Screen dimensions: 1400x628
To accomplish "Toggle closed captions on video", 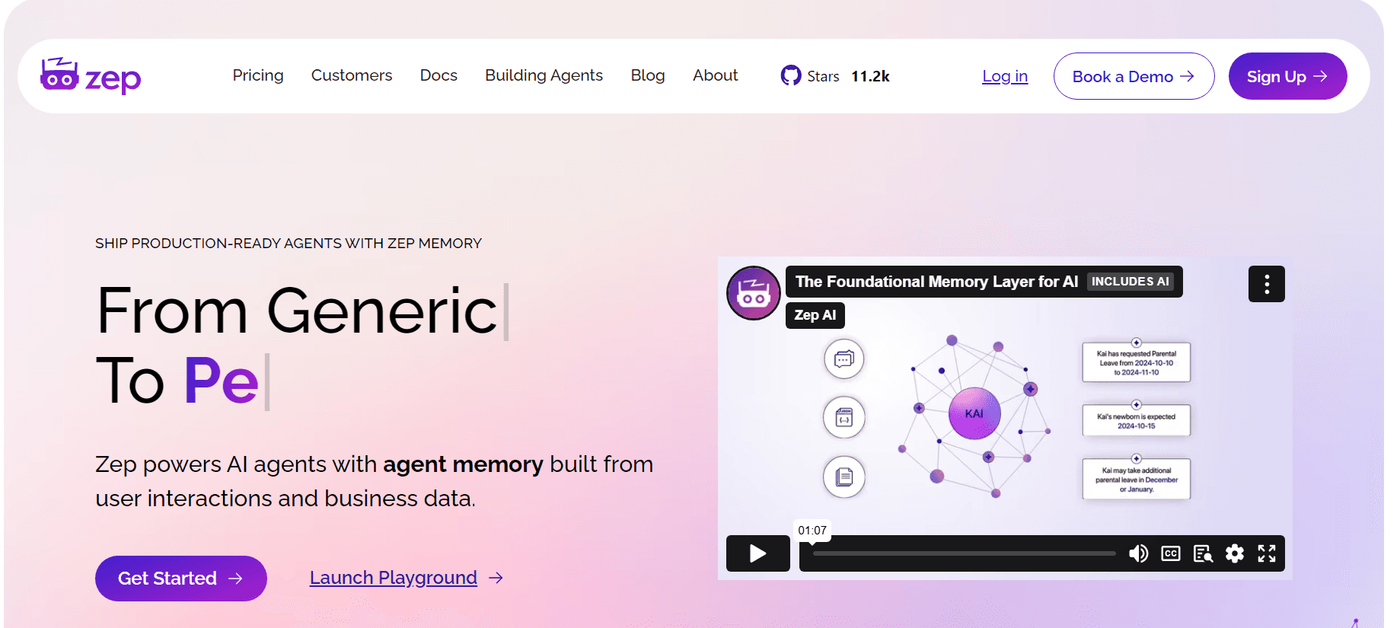I will pyautogui.click(x=1170, y=553).
